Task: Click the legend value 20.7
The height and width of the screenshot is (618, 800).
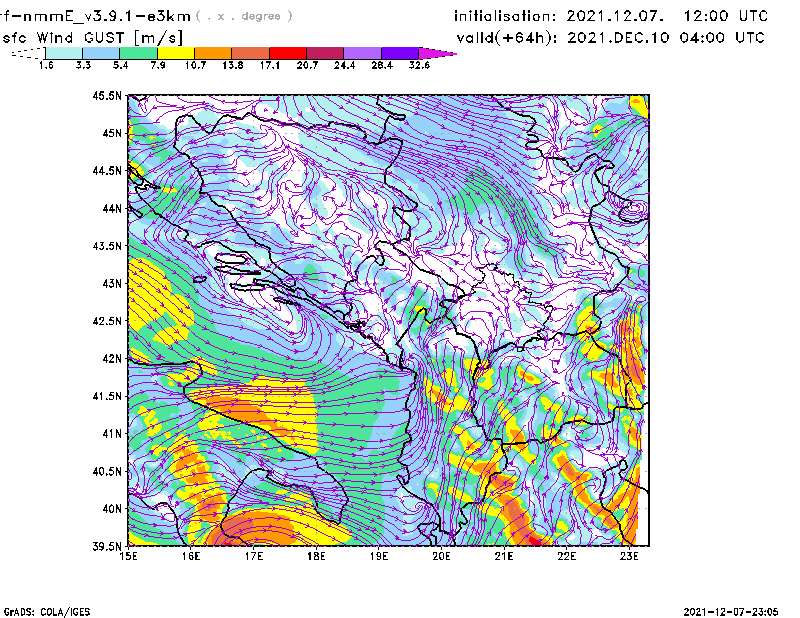Action: point(307,65)
